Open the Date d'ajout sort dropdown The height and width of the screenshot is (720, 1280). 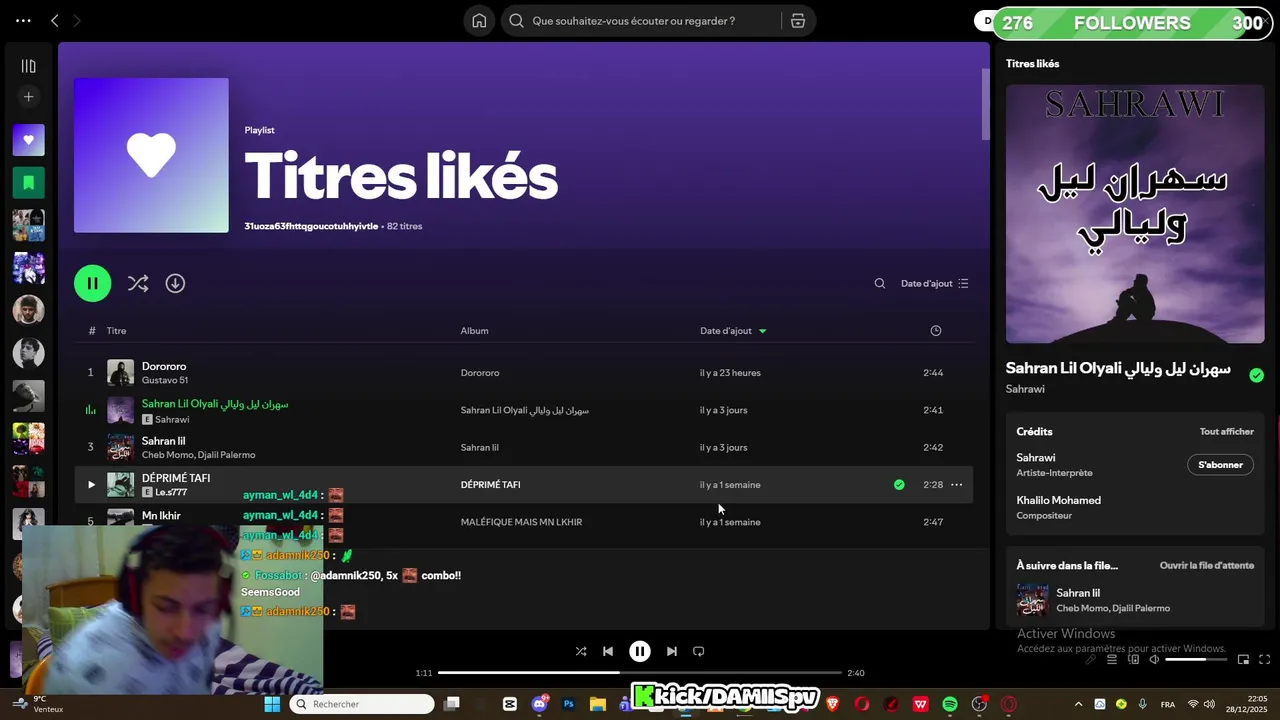click(935, 283)
